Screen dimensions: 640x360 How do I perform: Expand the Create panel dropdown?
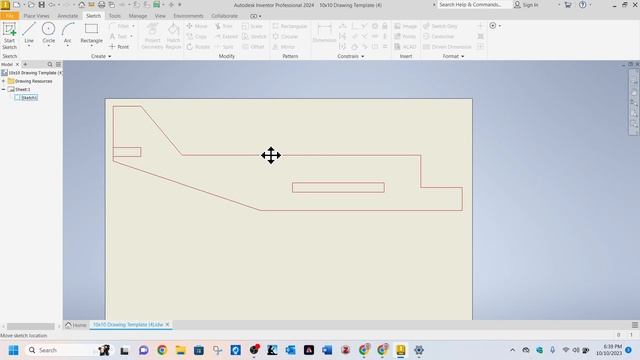(101, 56)
